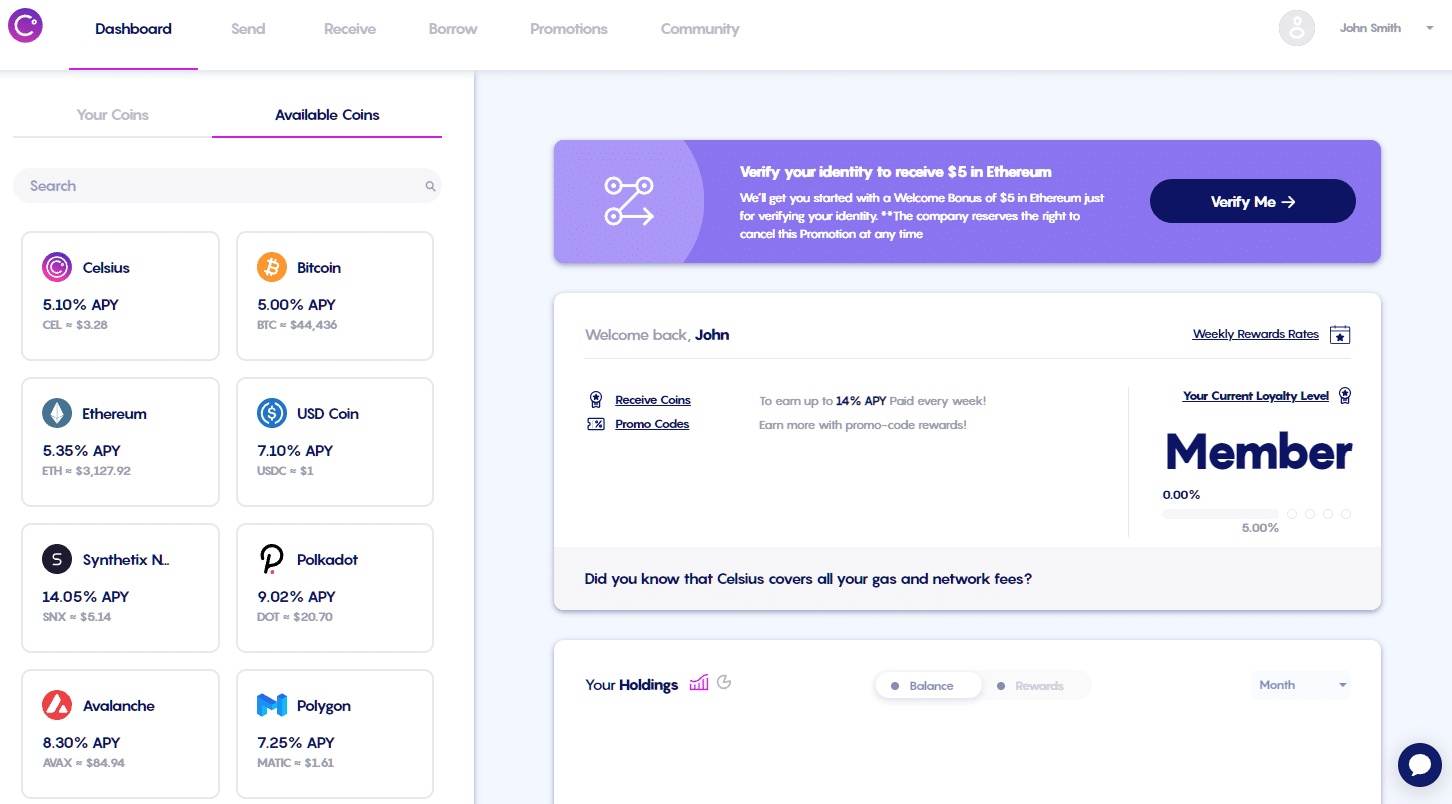Viewport: 1452px width, 804px height.
Task: Open the Borrow tab
Action: click(x=453, y=29)
